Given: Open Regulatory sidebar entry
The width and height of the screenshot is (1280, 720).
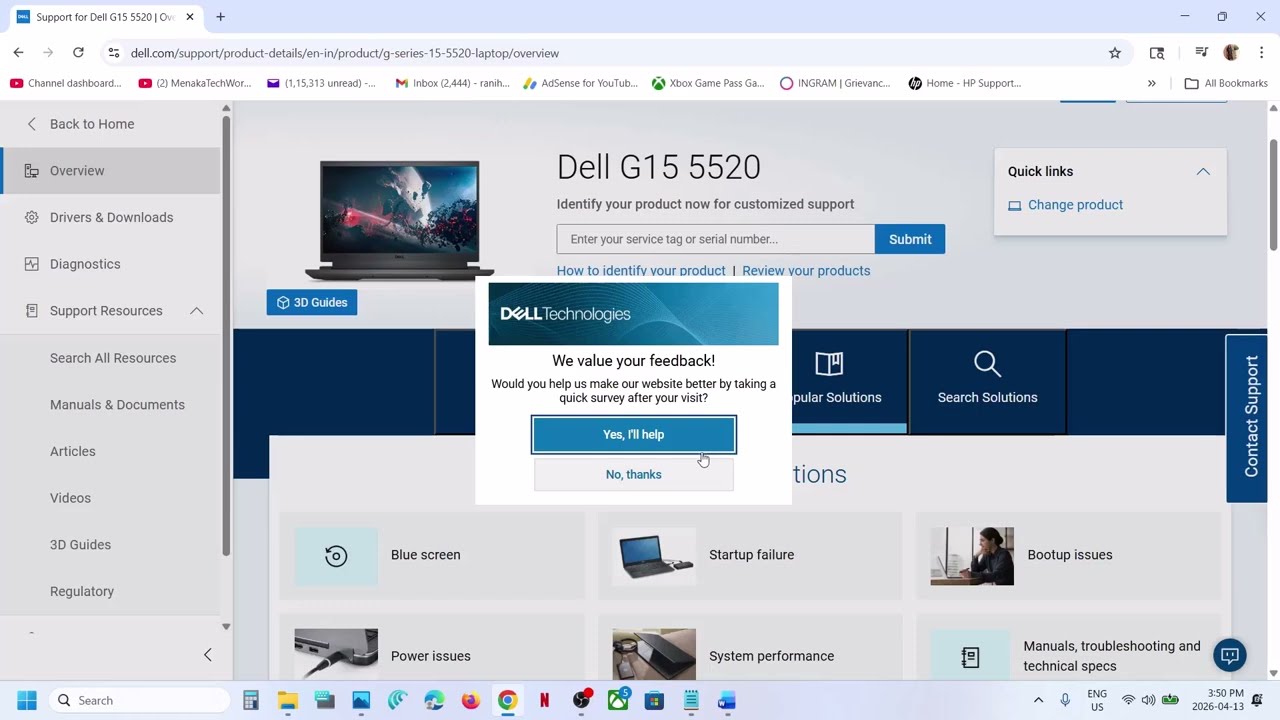Looking at the screenshot, I should pyautogui.click(x=82, y=591).
